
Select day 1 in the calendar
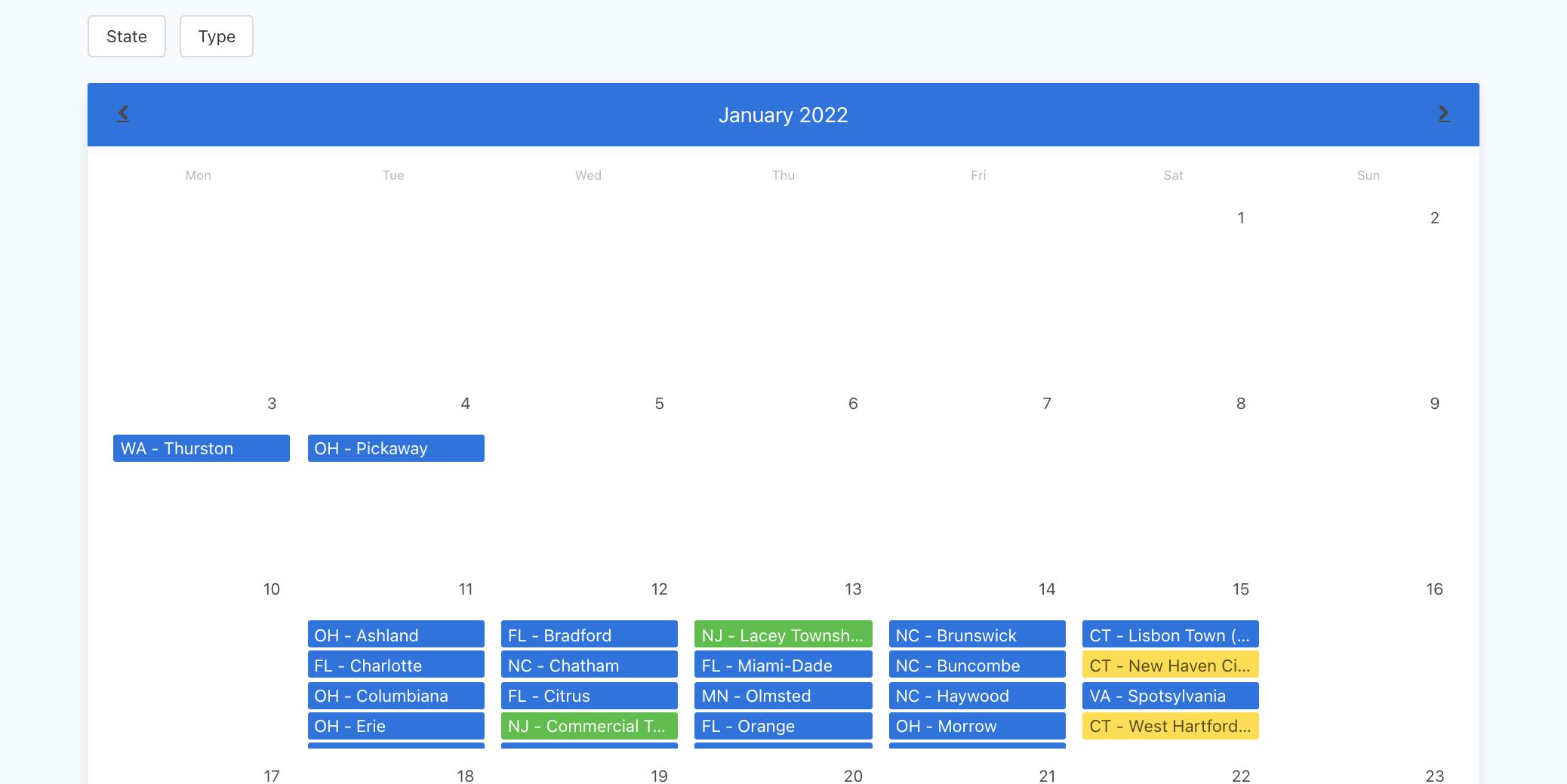[1241, 218]
